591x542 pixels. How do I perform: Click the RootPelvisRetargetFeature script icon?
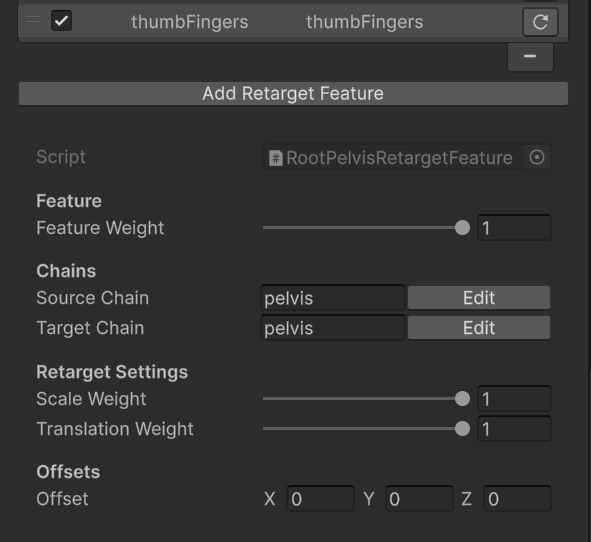[x=276, y=158]
